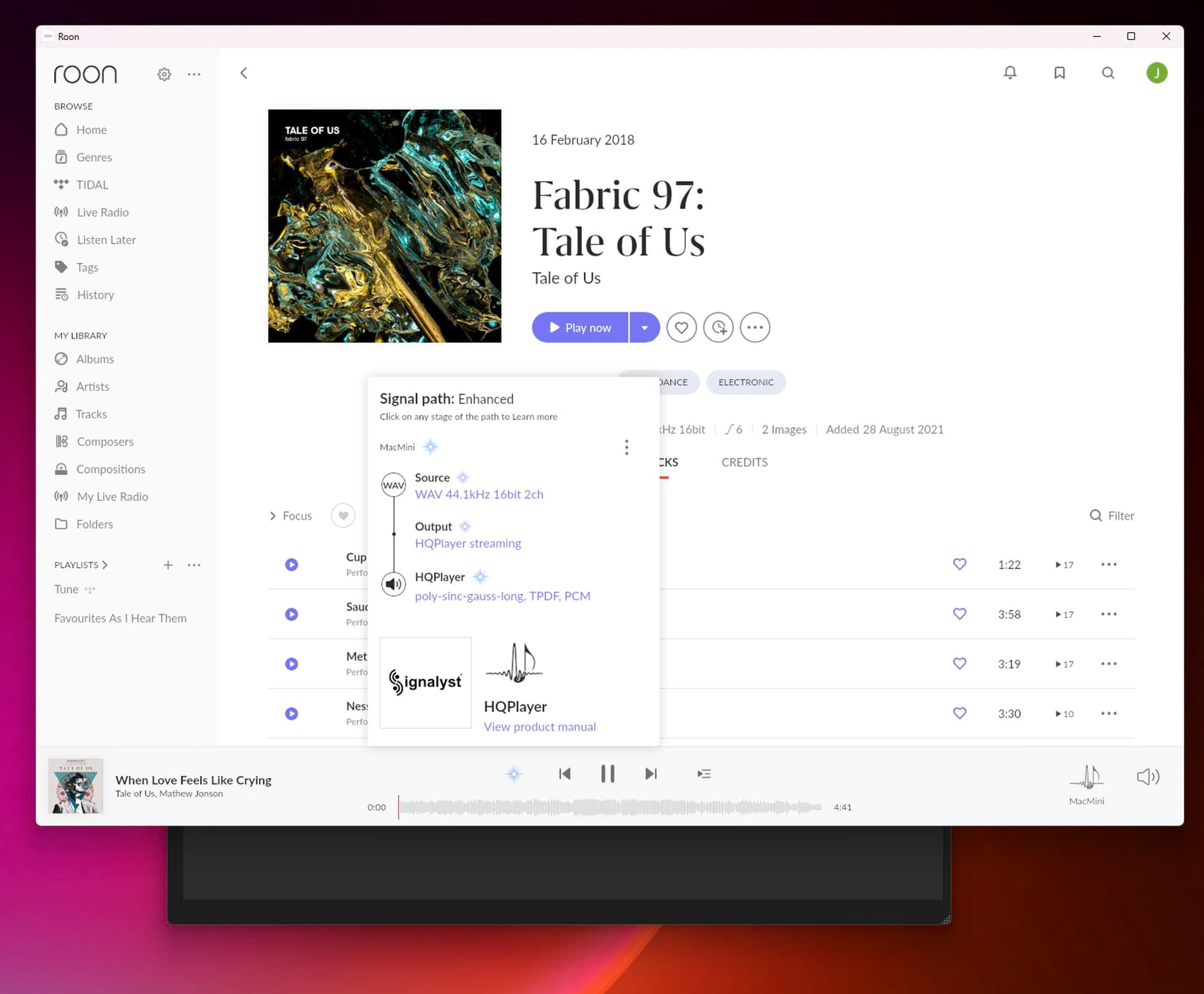Open Live Radio in sidebar
Viewport: 1204px width, 994px height.
[102, 213]
